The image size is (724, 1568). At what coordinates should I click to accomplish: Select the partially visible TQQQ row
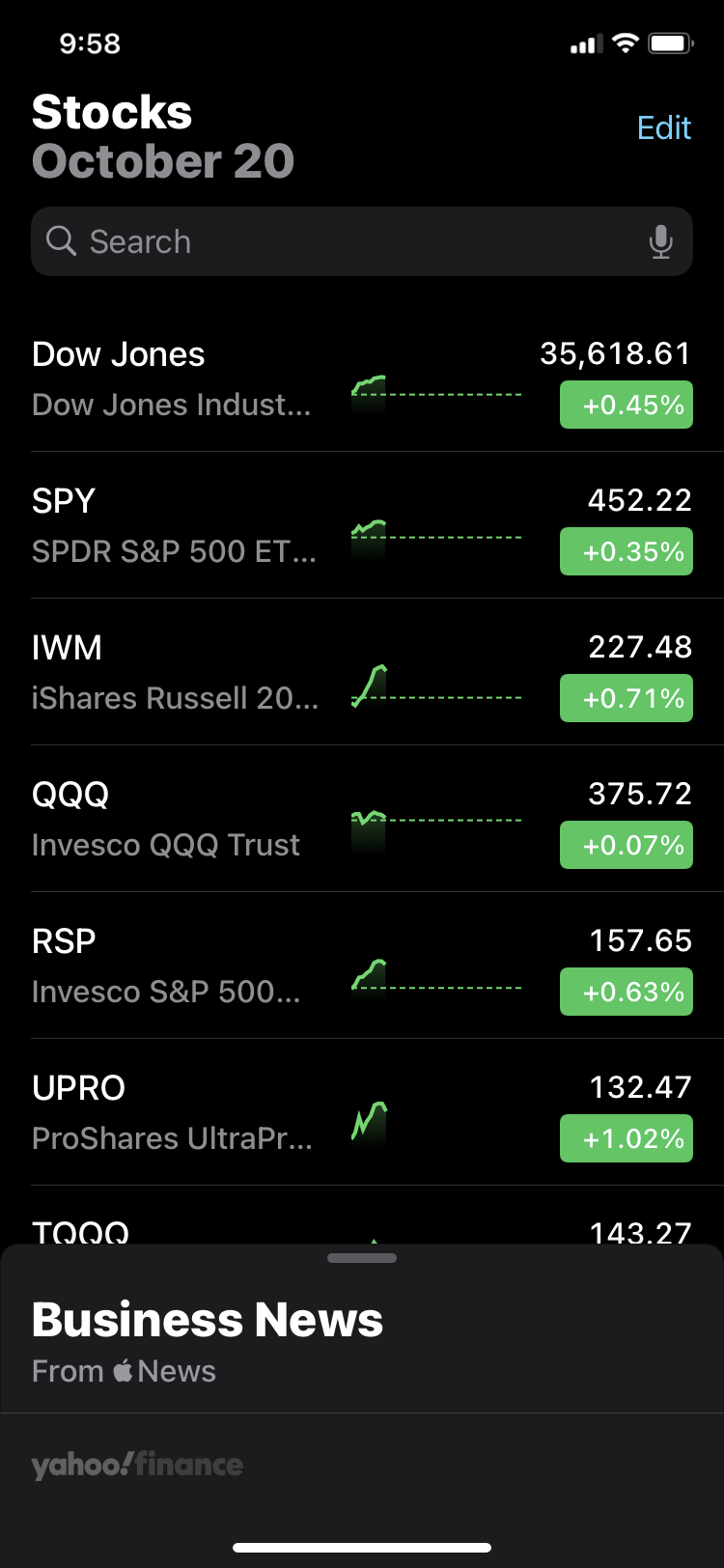362,1216
